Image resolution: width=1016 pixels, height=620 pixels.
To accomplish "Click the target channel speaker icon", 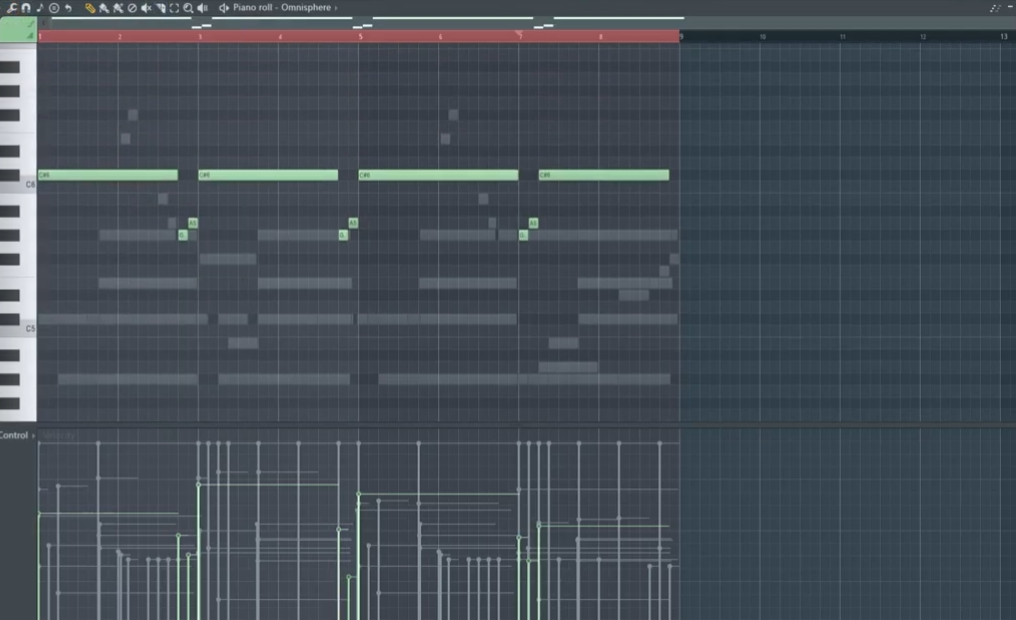I will click(224, 8).
